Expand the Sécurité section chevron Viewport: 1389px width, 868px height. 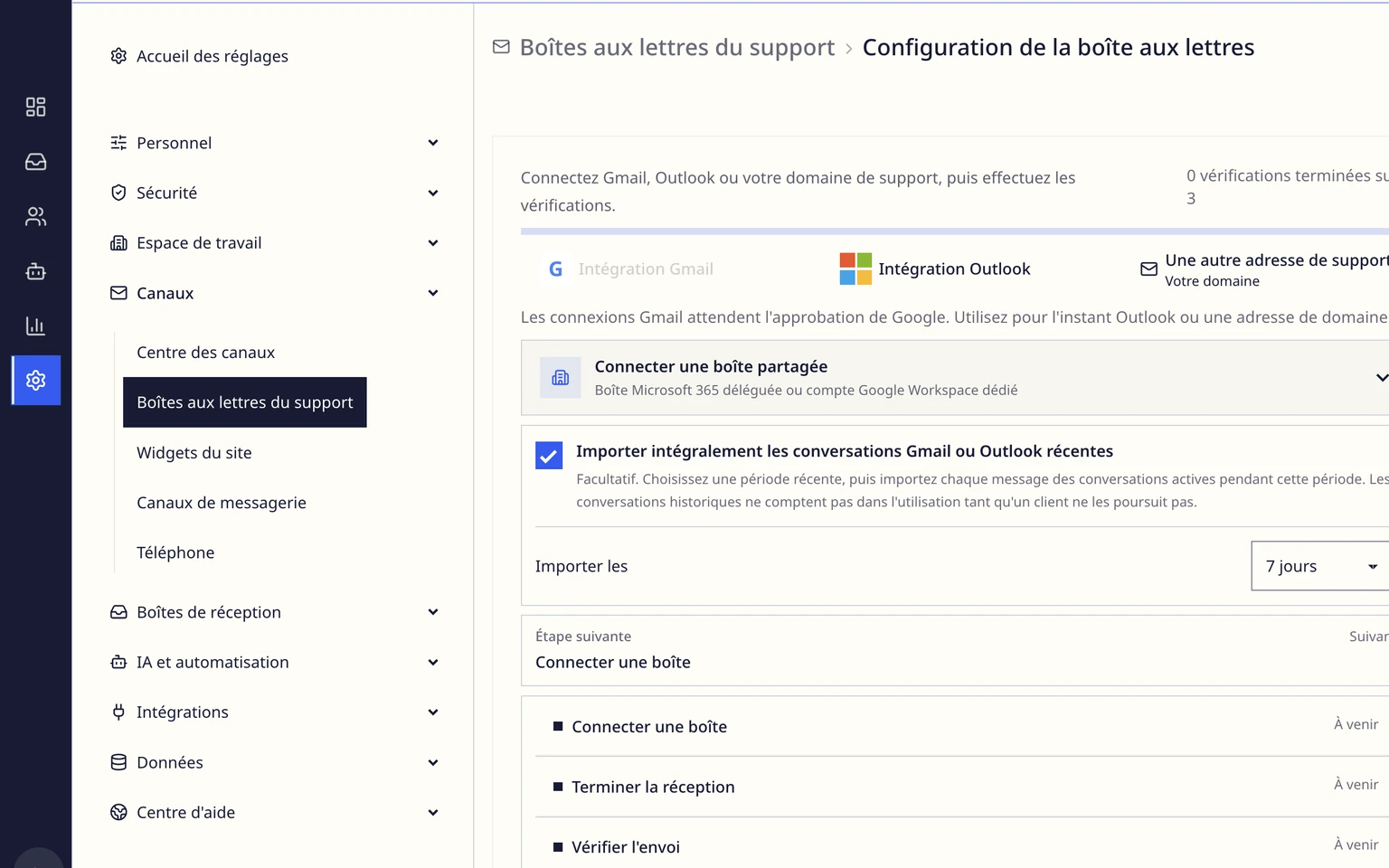coord(433,193)
